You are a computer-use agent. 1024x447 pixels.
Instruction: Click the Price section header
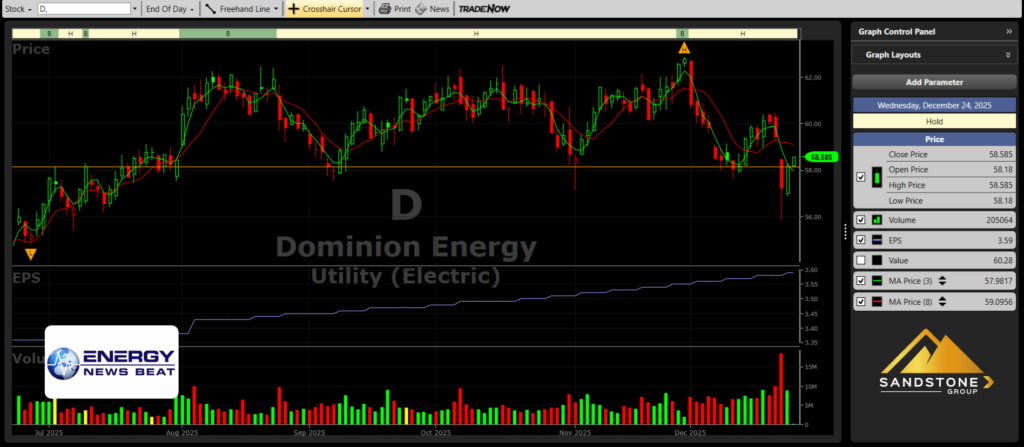click(934, 139)
